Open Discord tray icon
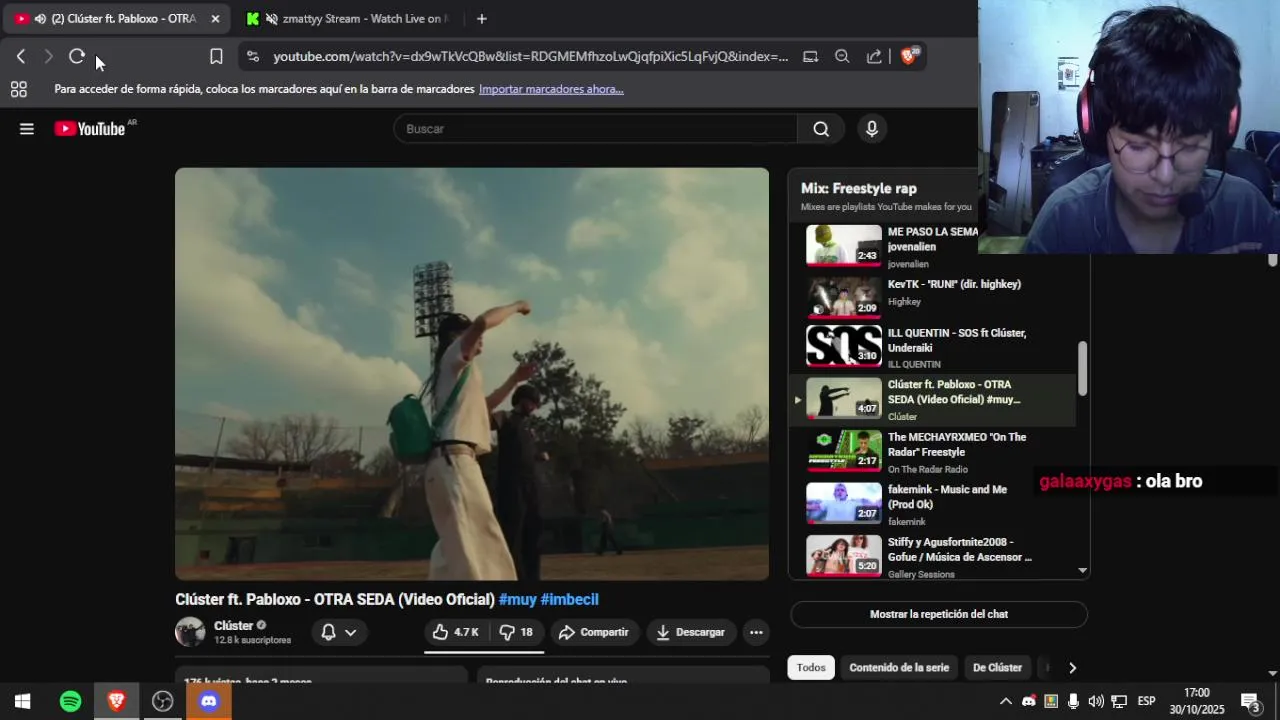 pos(1028,701)
